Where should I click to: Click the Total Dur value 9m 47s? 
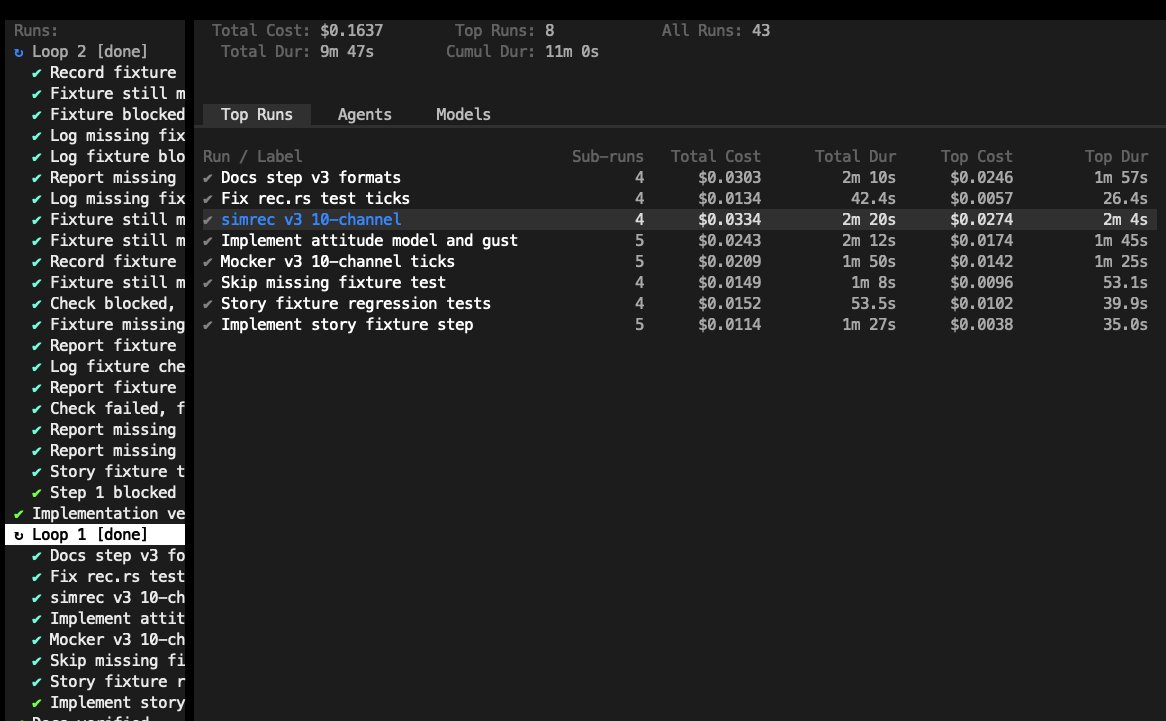click(x=347, y=51)
